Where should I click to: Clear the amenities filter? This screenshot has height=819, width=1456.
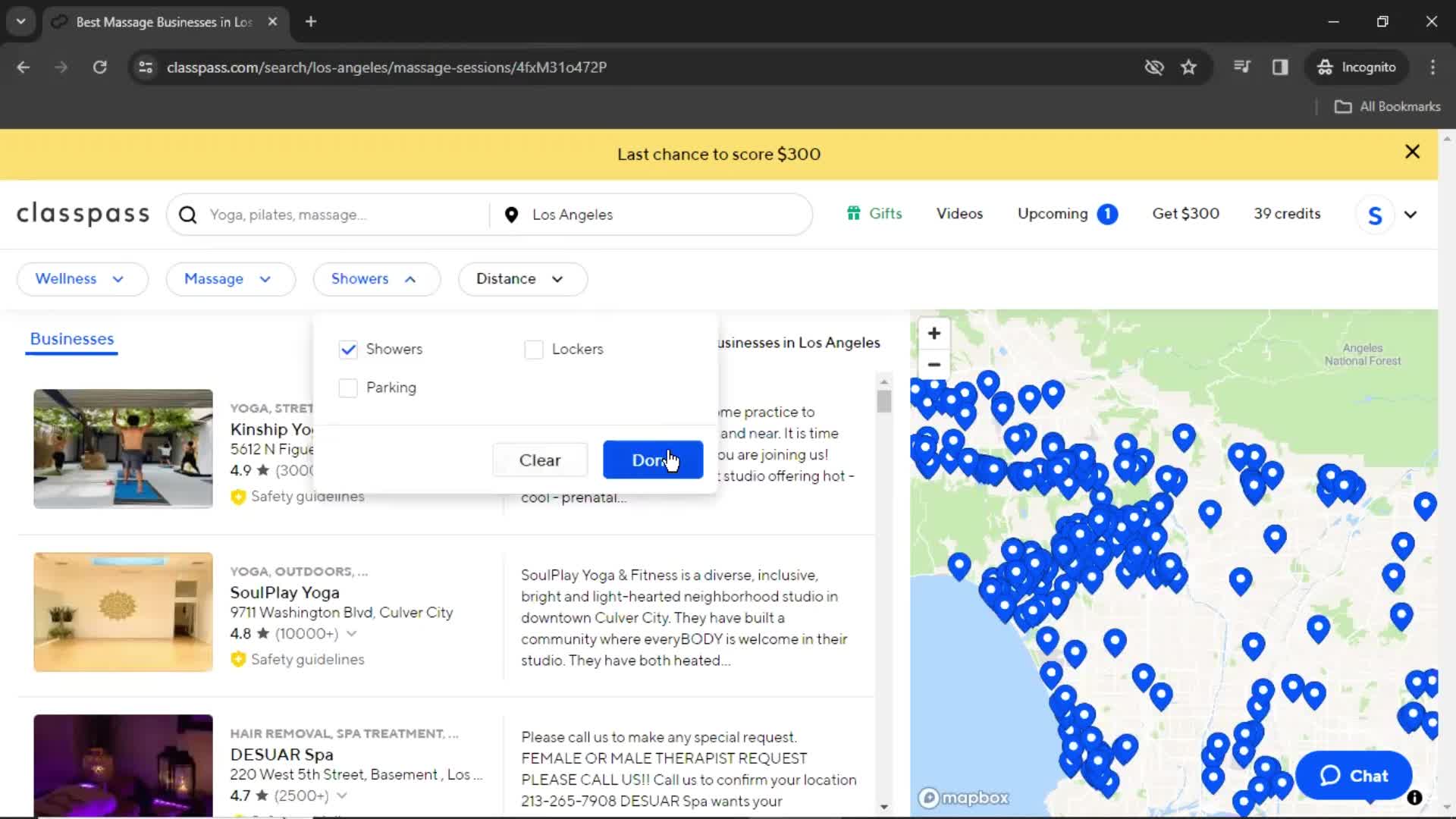[540, 460]
